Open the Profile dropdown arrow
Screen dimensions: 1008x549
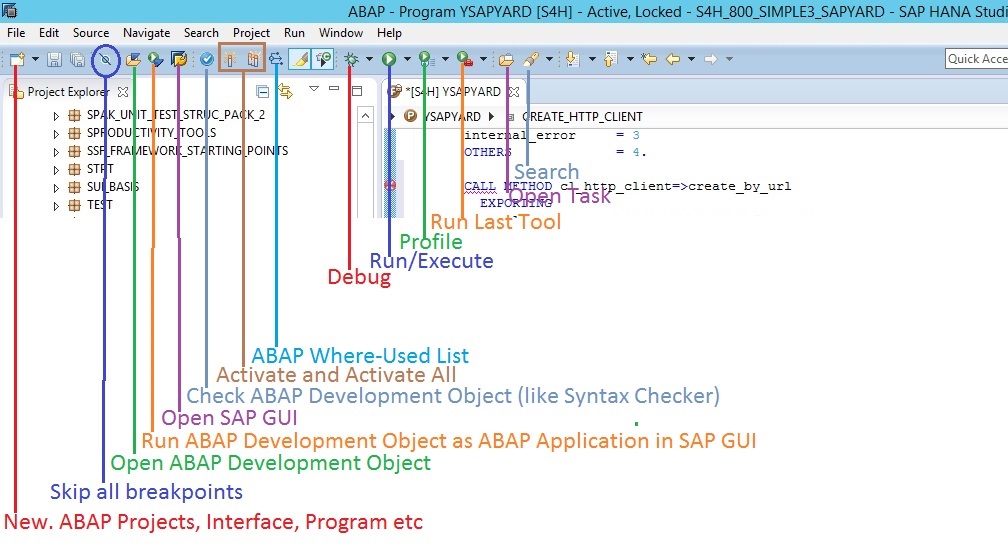coord(445,59)
